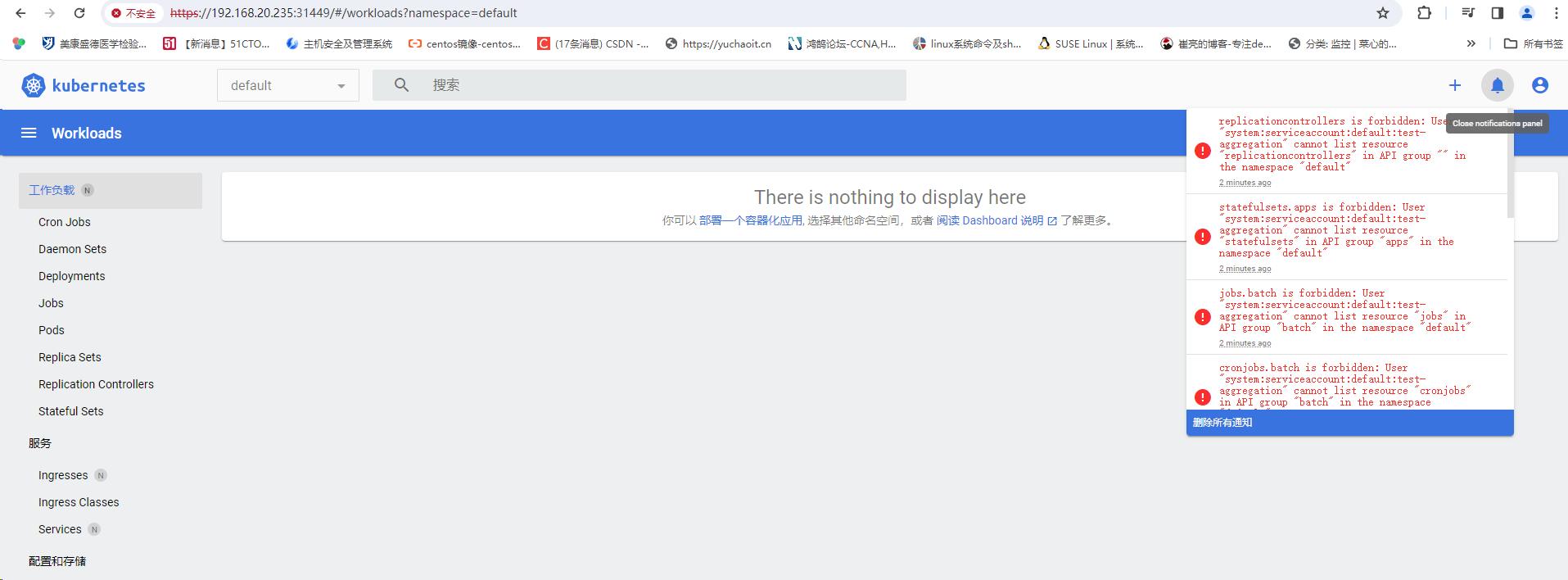Open the centos镜像 bookmark
The height and width of the screenshot is (580, 1568).
coord(464,43)
